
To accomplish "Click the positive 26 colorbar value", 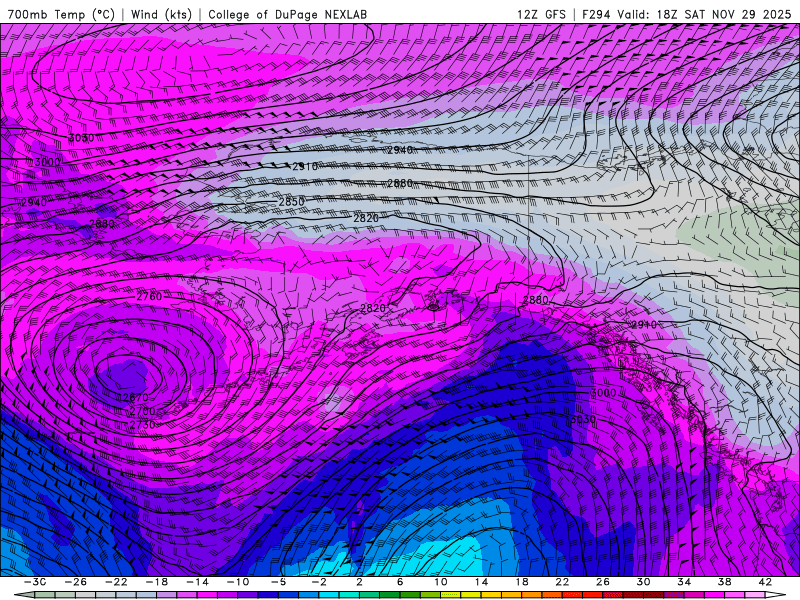I will 603,582.
